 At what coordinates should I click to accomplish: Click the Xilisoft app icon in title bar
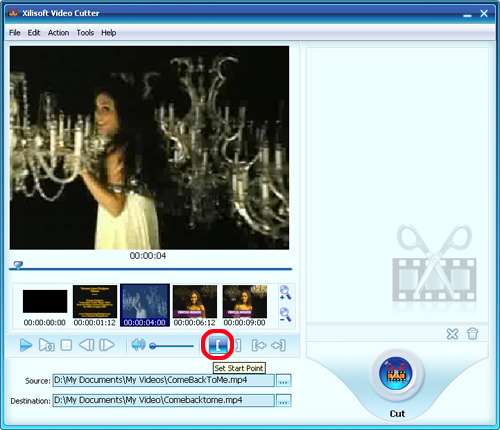(13, 13)
